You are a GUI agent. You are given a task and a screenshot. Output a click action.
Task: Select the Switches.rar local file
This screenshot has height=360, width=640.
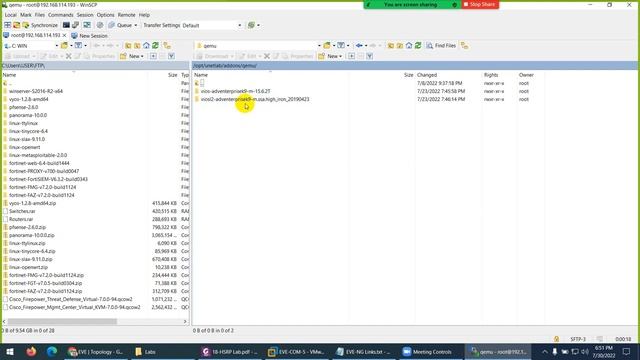click(22, 211)
